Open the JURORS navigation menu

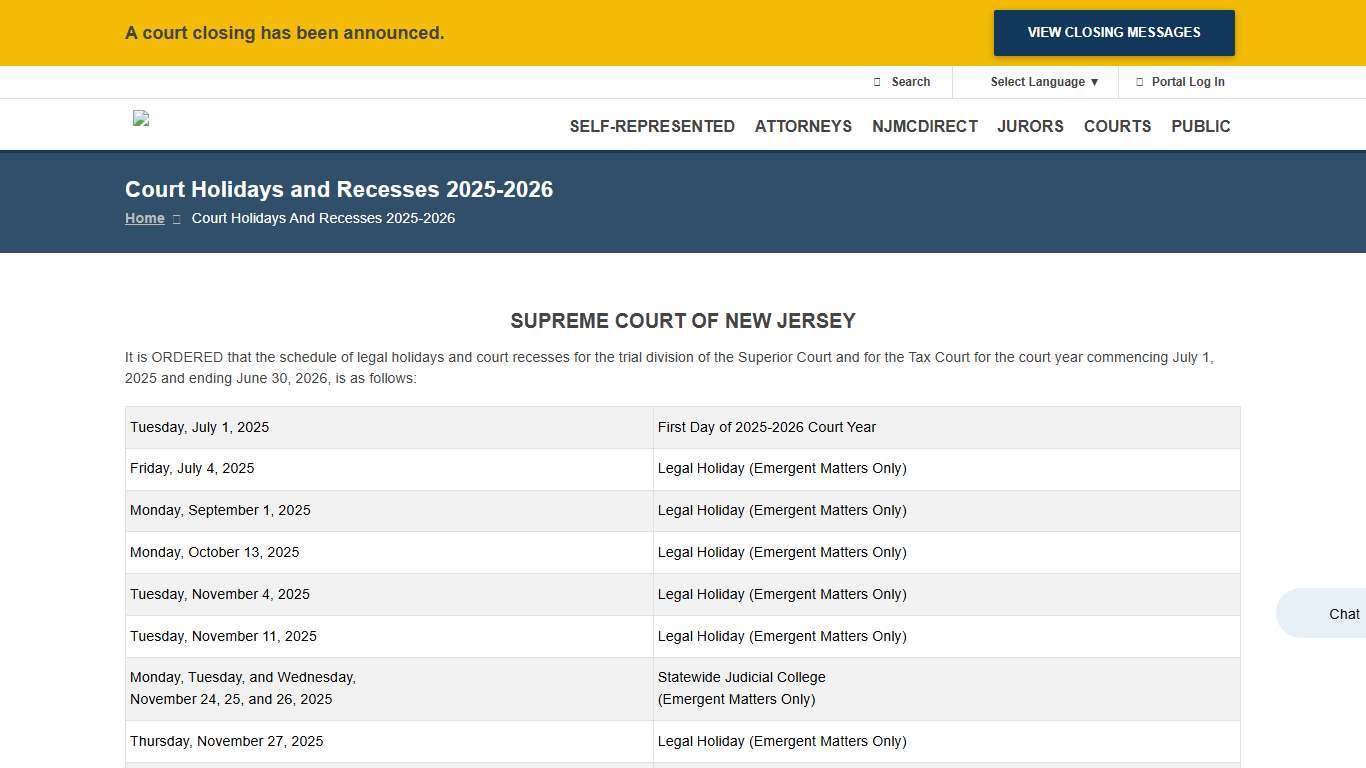click(x=1030, y=126)
